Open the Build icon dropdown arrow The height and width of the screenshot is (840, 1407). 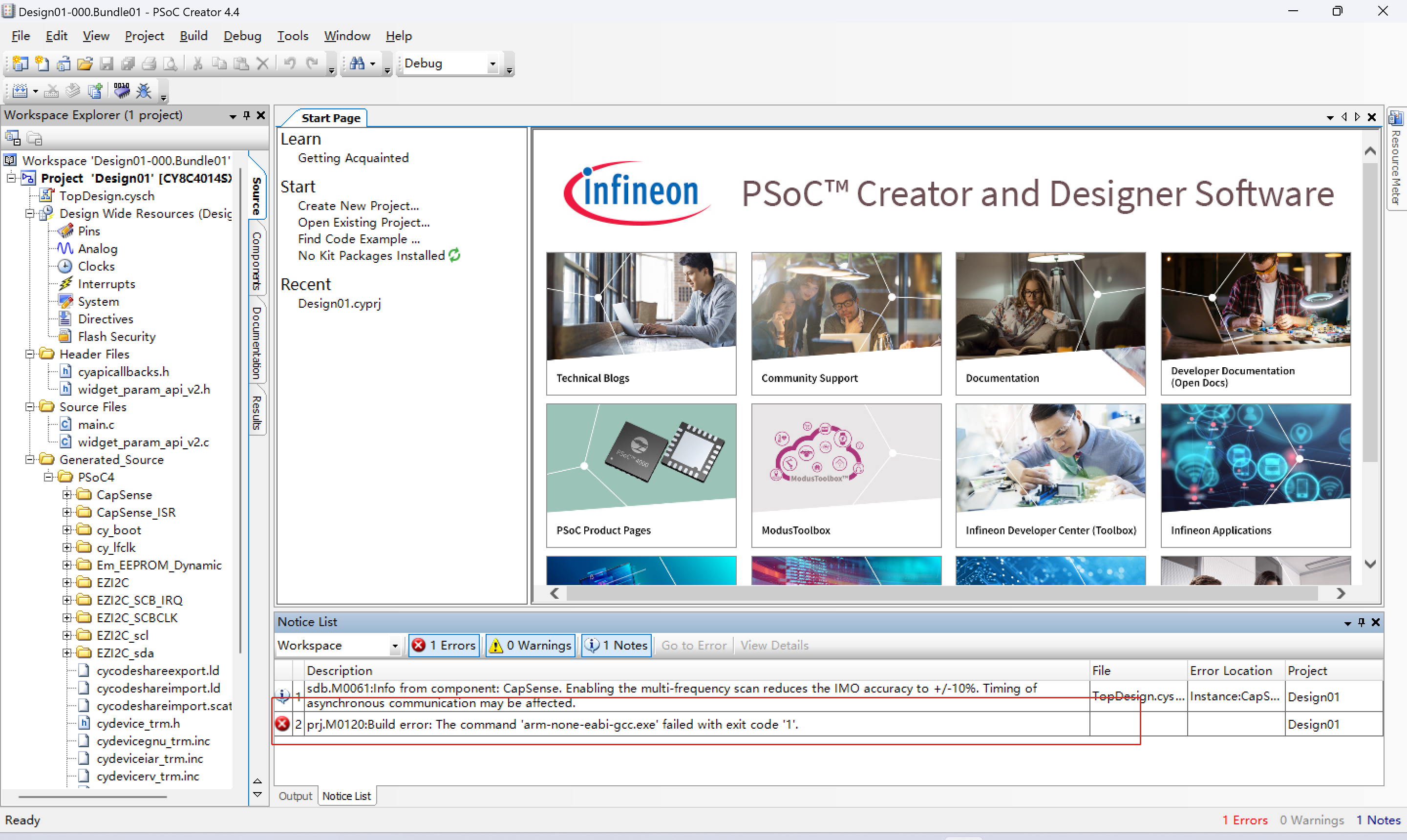pyautogui.click(x=35, y=91)
